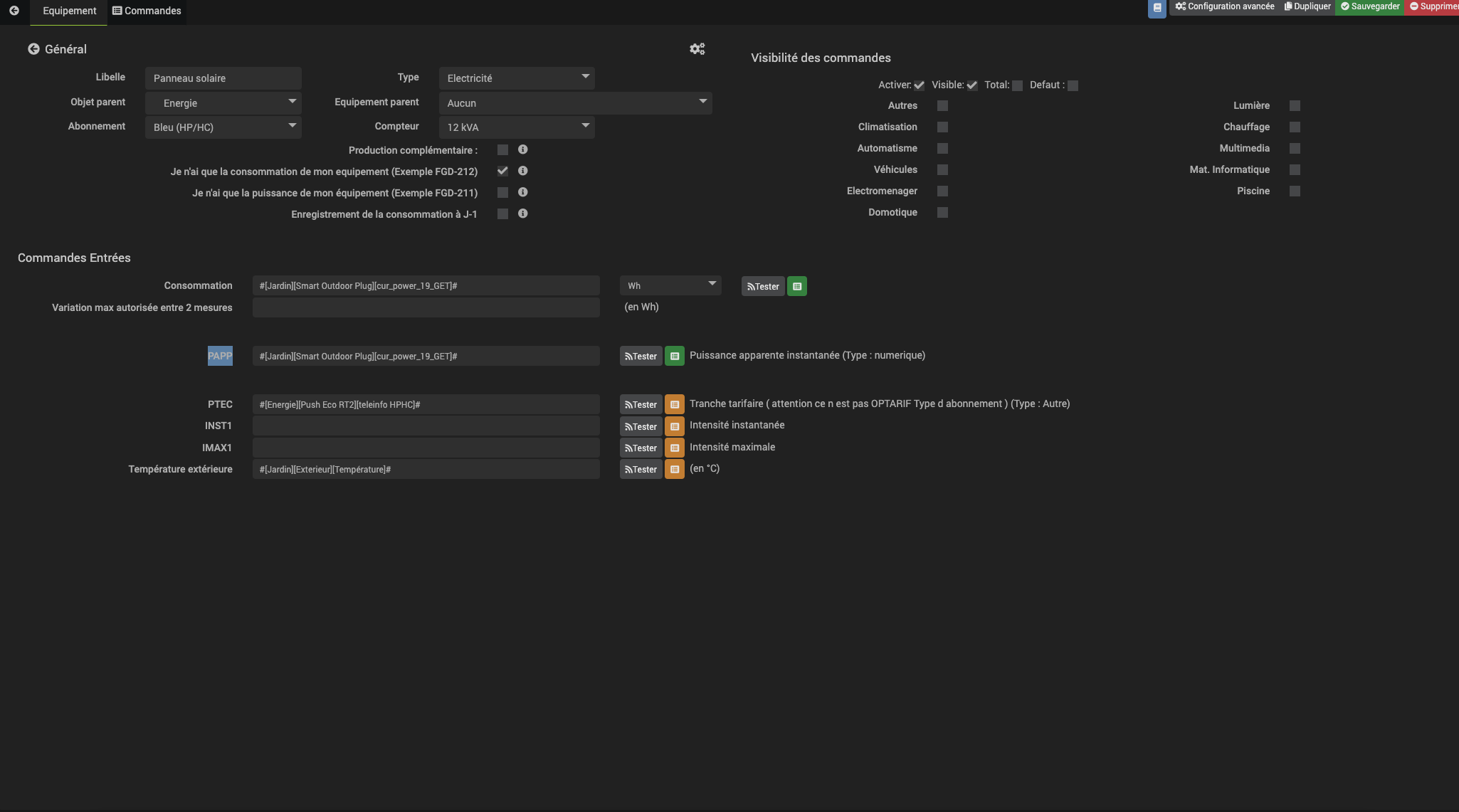This screenshot has height=812, width=1459.
Task: Click orange command picker icon for PTEC
Action: [674, 404]
